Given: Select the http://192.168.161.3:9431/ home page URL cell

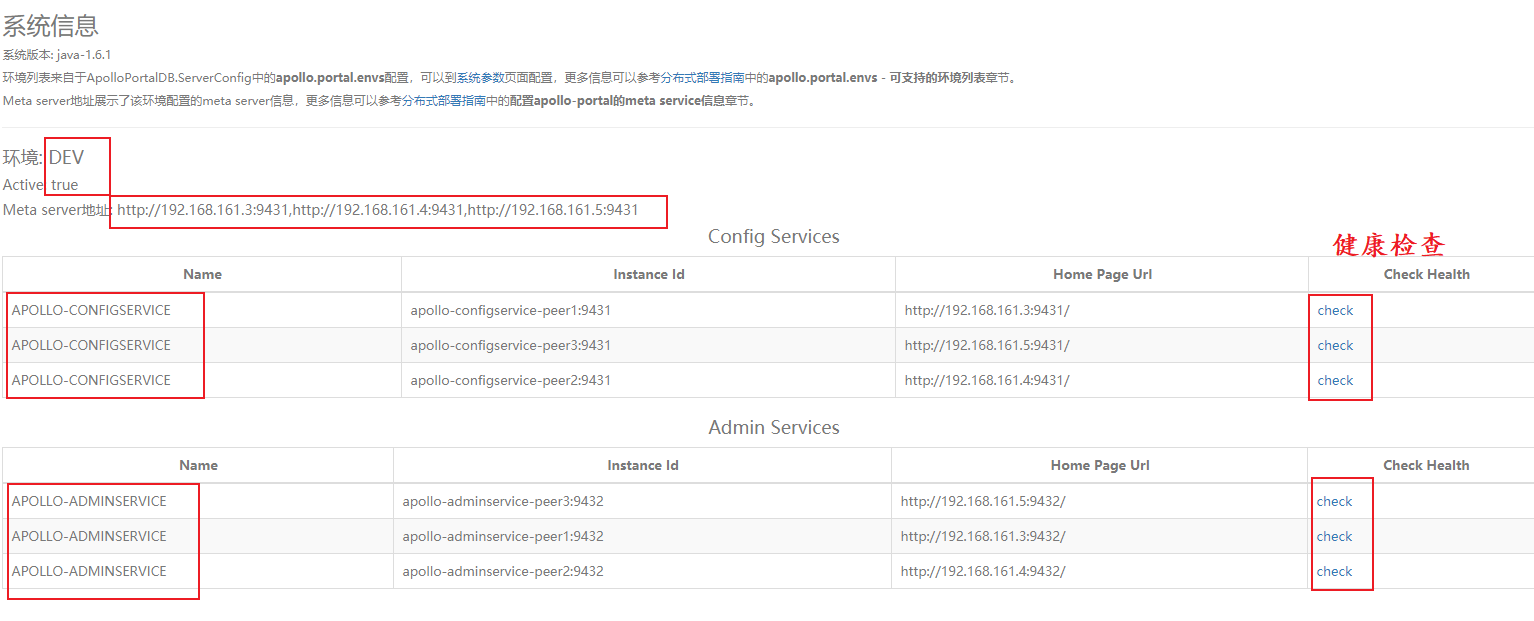Looking at the screenshot, I should (x=986, y=310).
